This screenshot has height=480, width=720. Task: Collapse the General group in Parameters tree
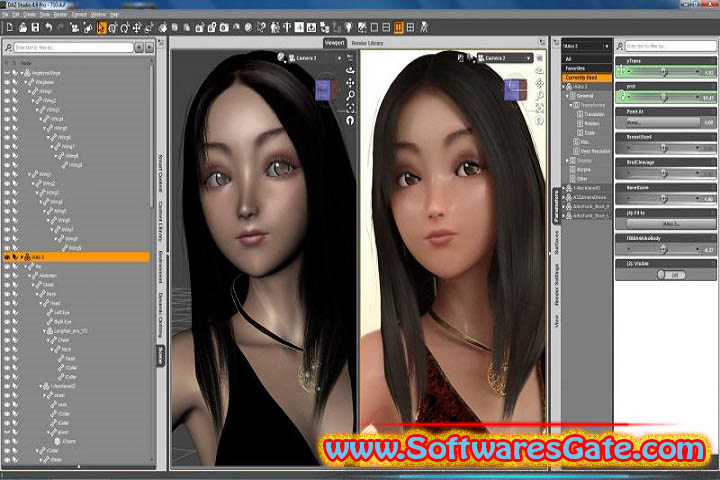pyautogui.click(x=568, y=96)
